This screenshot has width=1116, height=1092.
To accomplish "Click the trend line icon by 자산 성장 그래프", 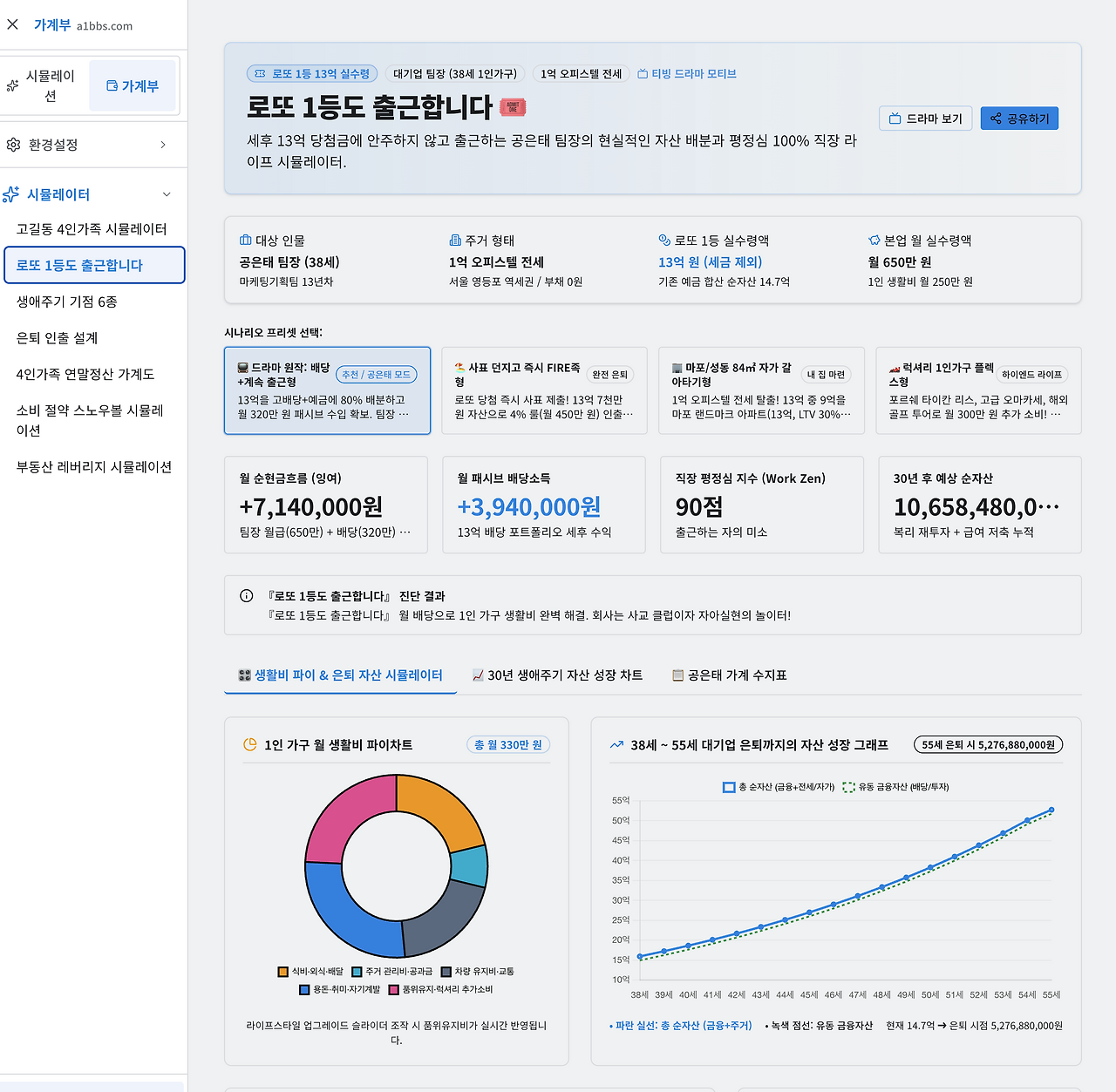I will tap(616, 745).
